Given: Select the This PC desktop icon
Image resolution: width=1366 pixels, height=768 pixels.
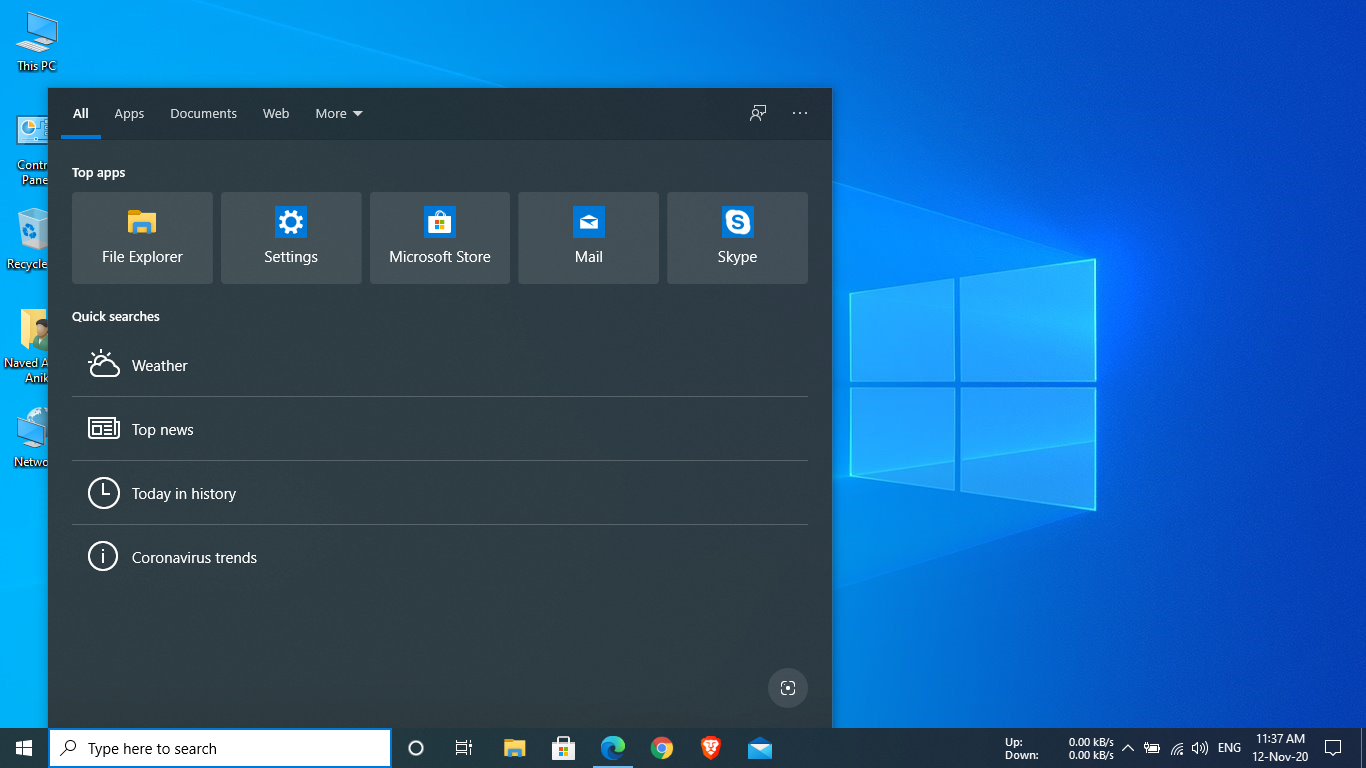Looking at the screenshot, I should click(x=36, y=43).
